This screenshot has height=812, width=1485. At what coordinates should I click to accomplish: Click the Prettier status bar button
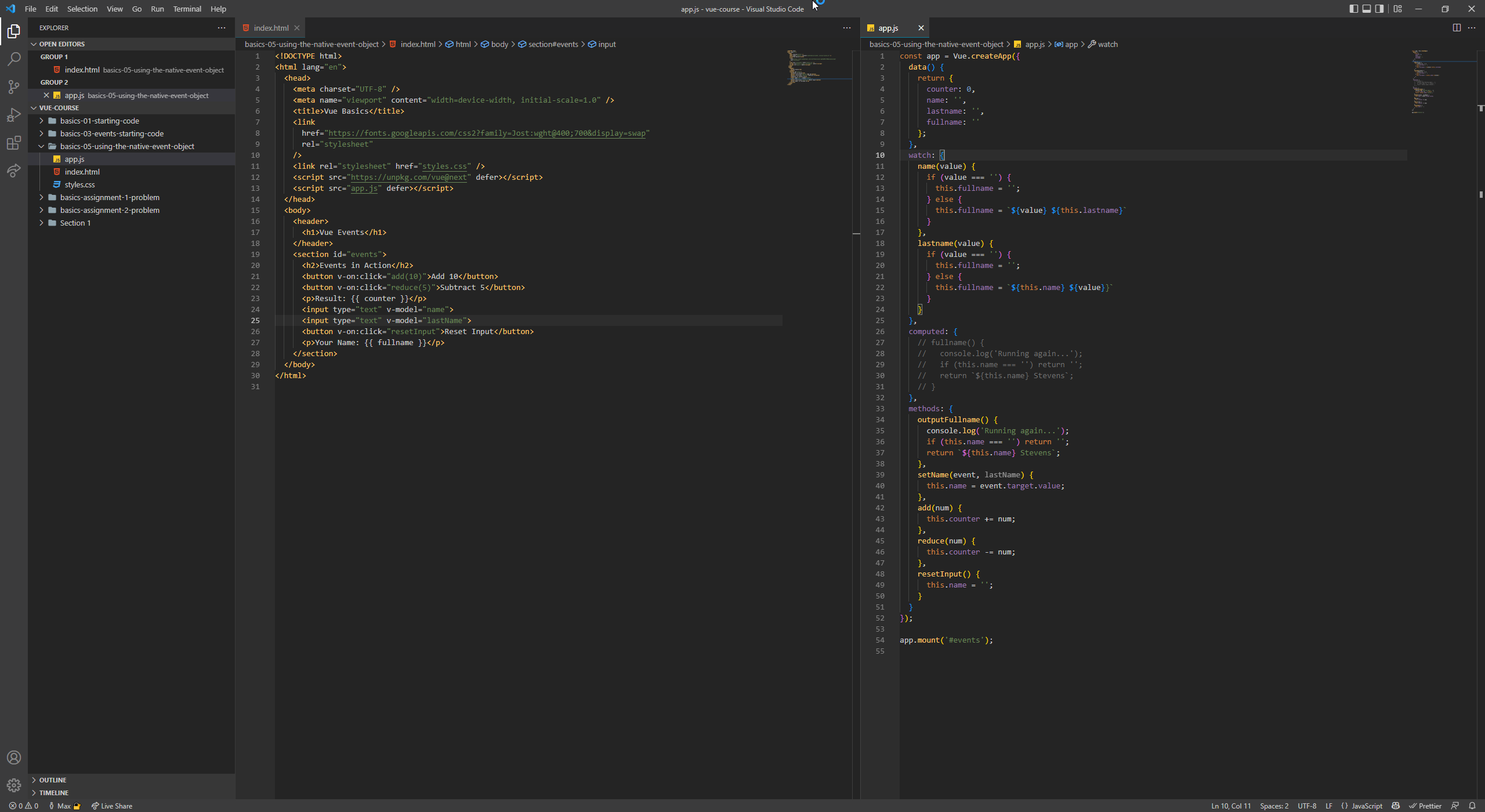tap(1425, 806)
